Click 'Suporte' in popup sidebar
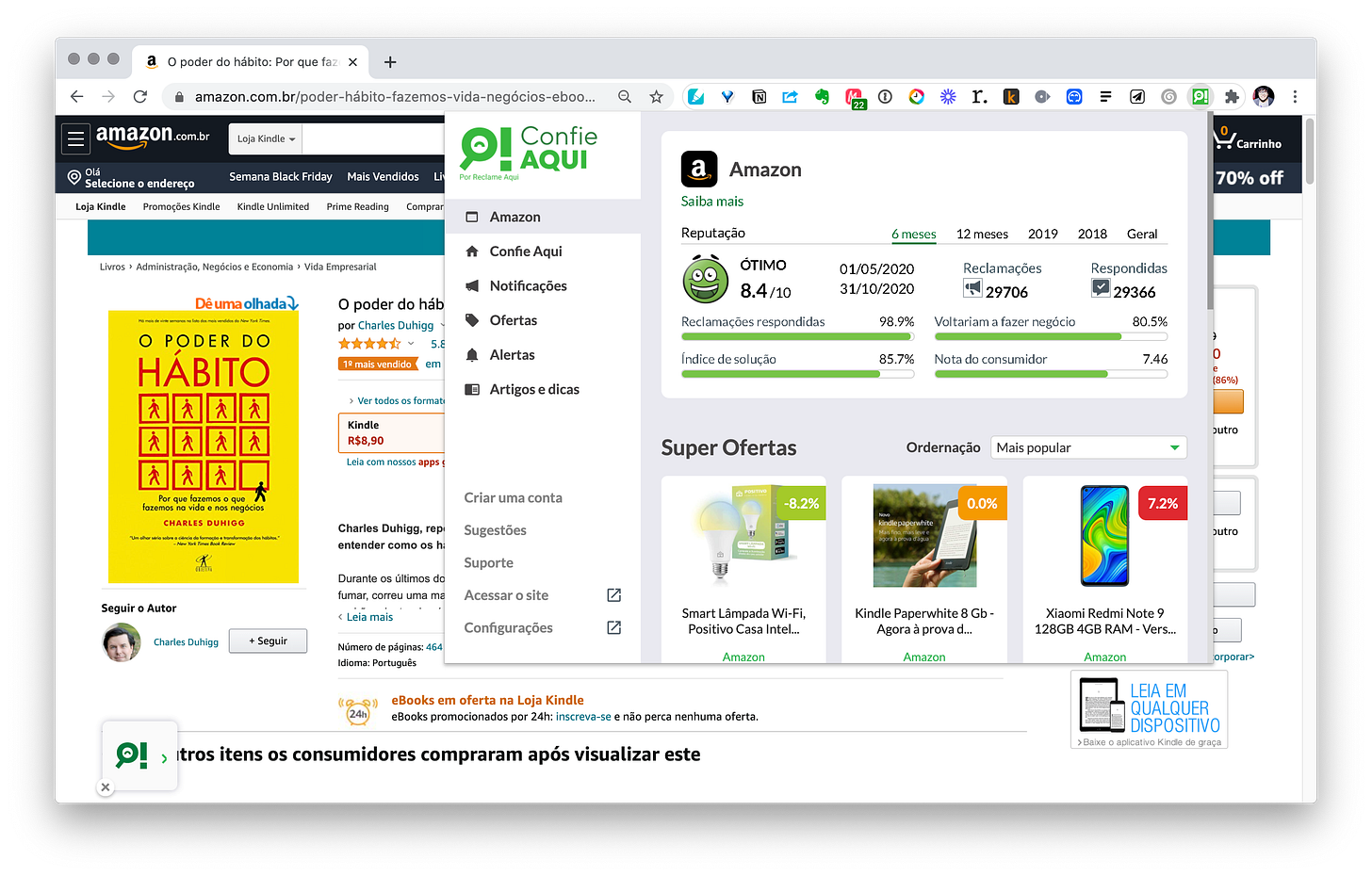1372x876 pixels. pos(488,562)
